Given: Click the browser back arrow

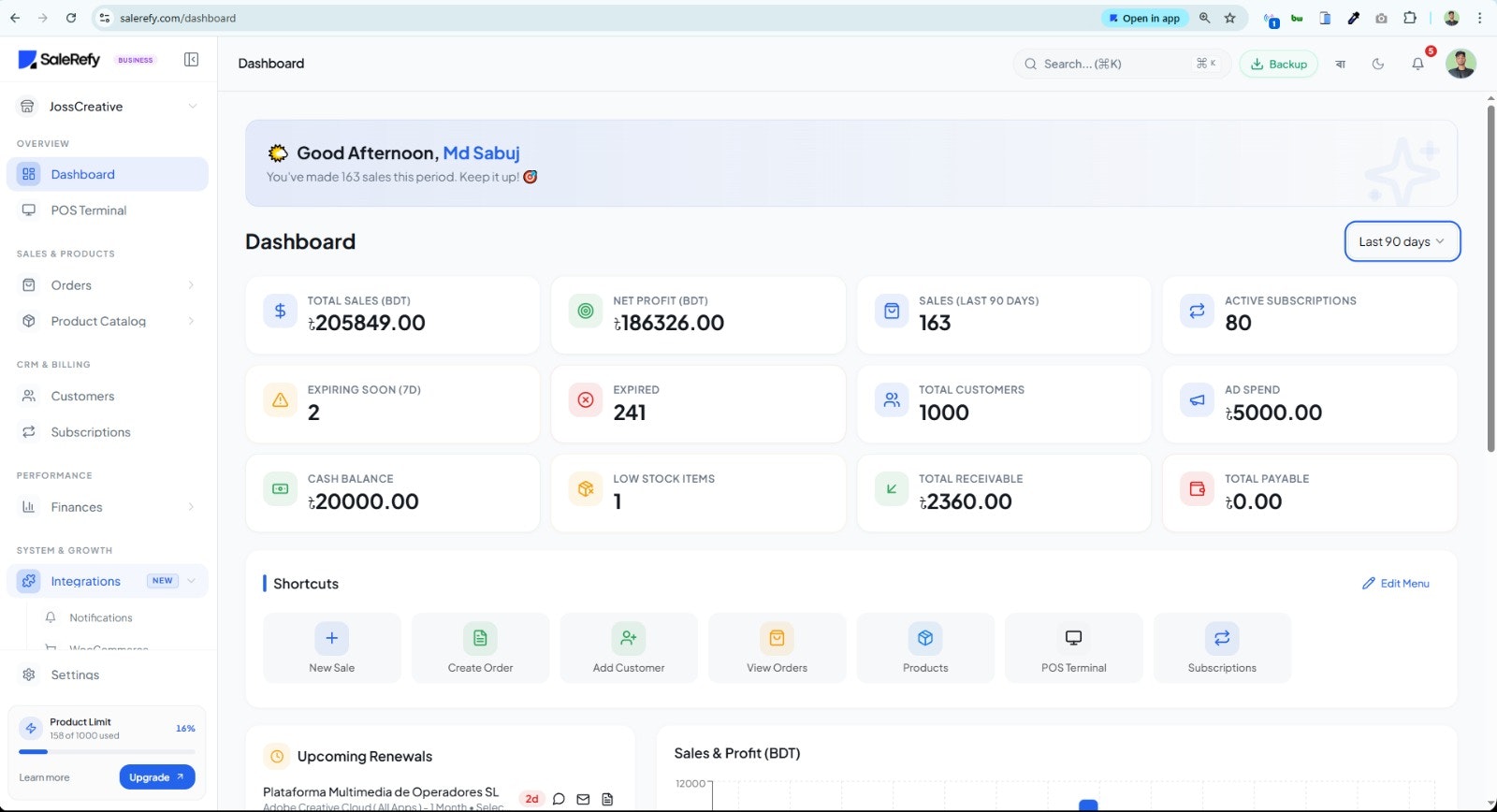Looking at the screenshot, I should [15, 18].
